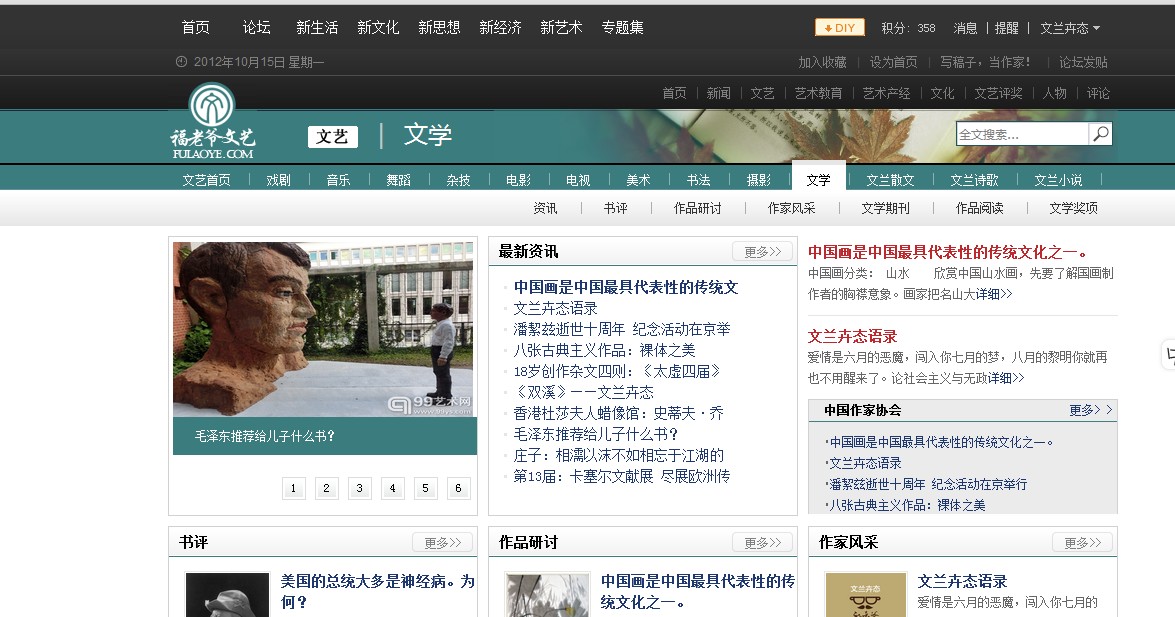
Task: Click the 消息 link
Action: (965, 28)
